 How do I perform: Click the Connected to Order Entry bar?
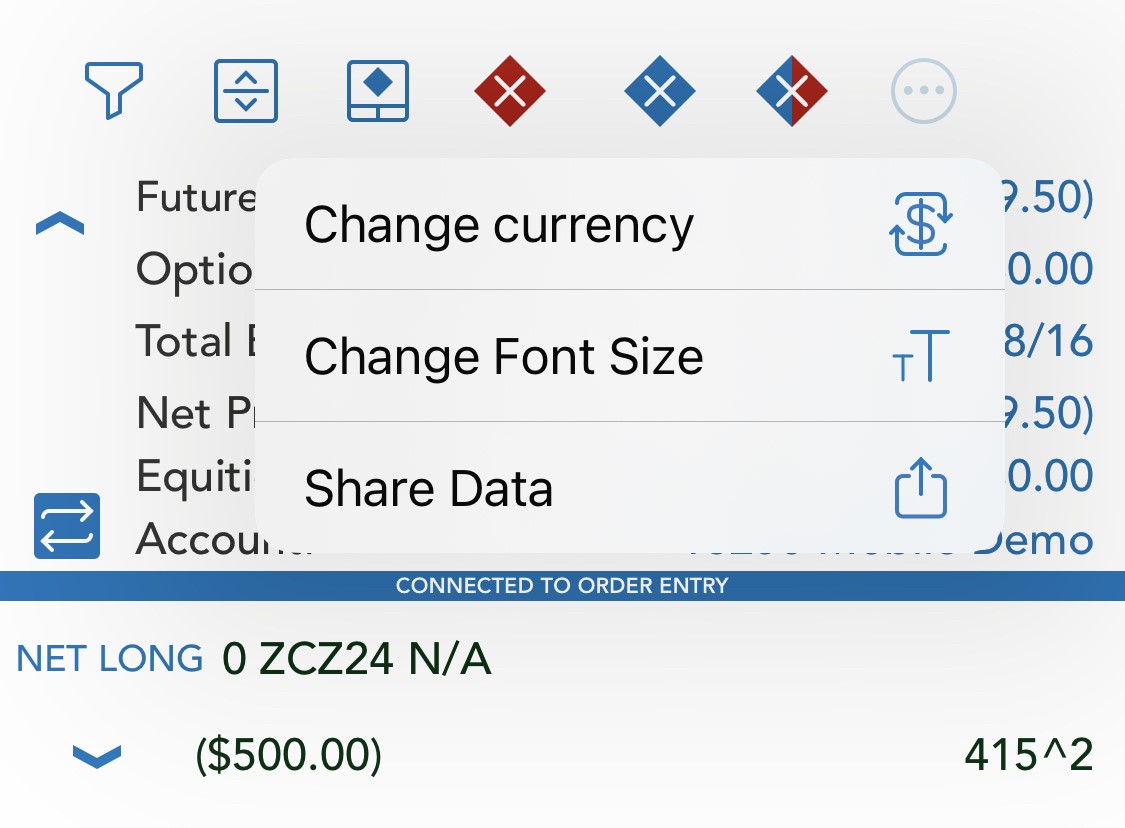562,585
